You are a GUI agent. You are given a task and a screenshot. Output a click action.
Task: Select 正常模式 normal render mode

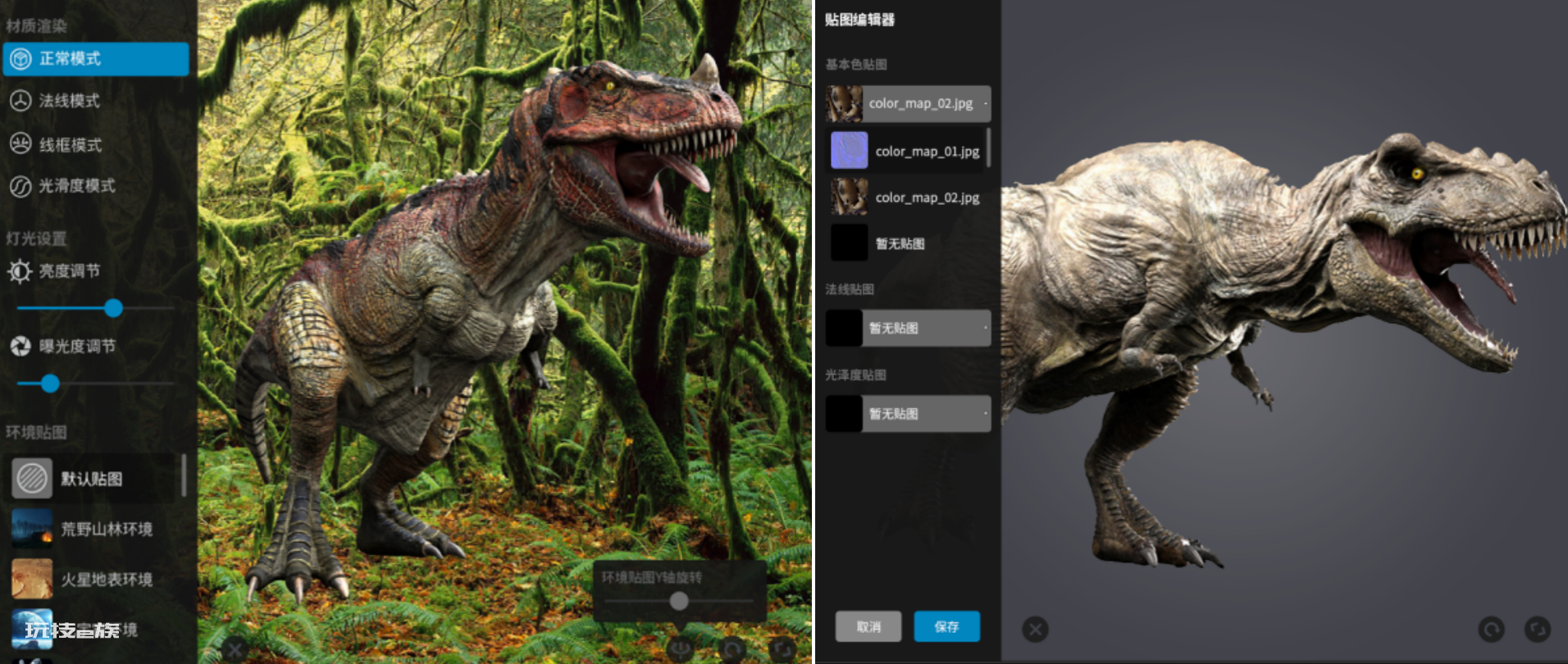tap(96, 59)
